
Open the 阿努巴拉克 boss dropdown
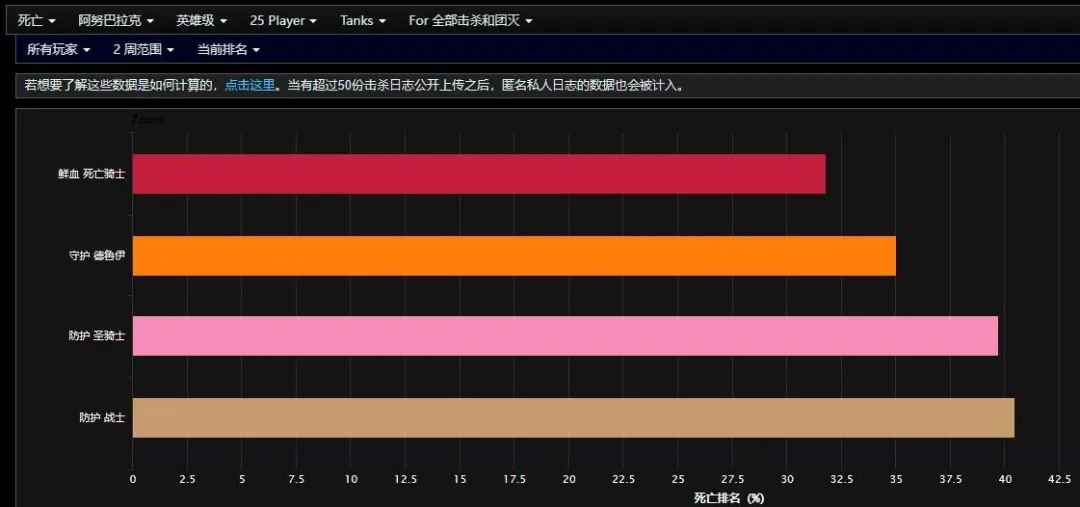[116, 21]
